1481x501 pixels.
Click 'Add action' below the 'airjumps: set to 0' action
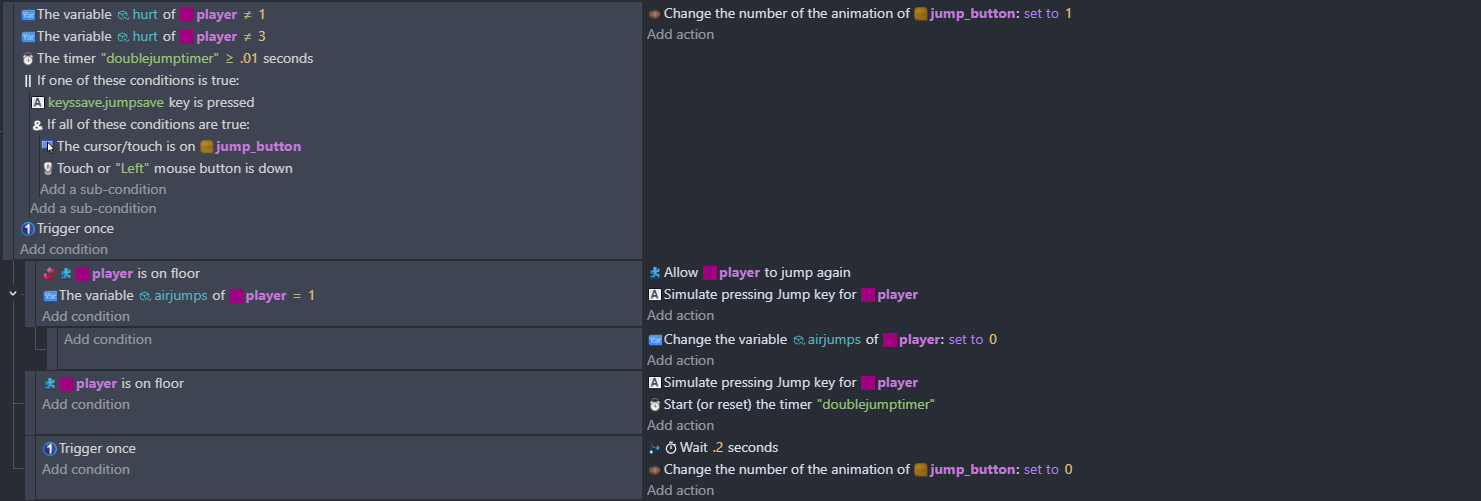[680, 361]
